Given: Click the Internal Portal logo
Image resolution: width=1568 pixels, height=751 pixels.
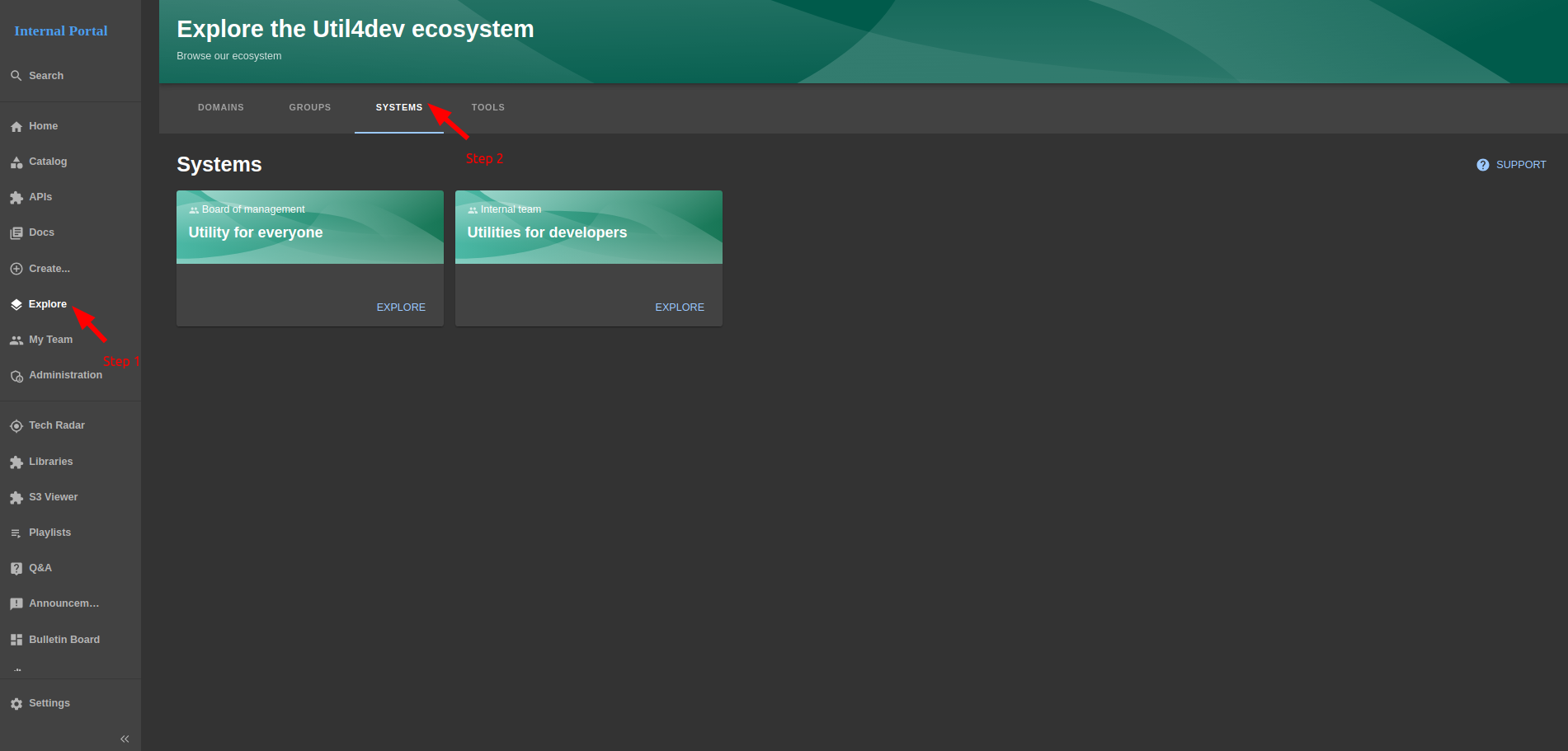Looking at the screenshot, I should coord(61,31).
